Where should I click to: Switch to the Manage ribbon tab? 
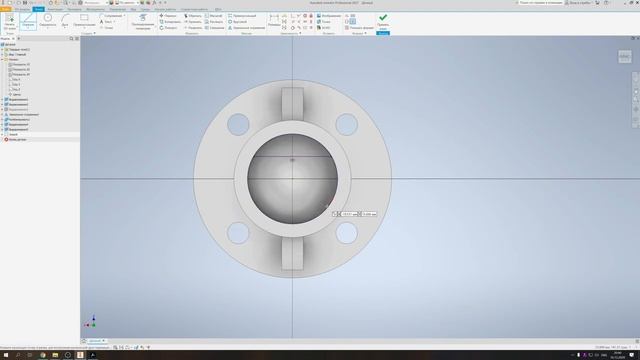(x=117, y=9)
